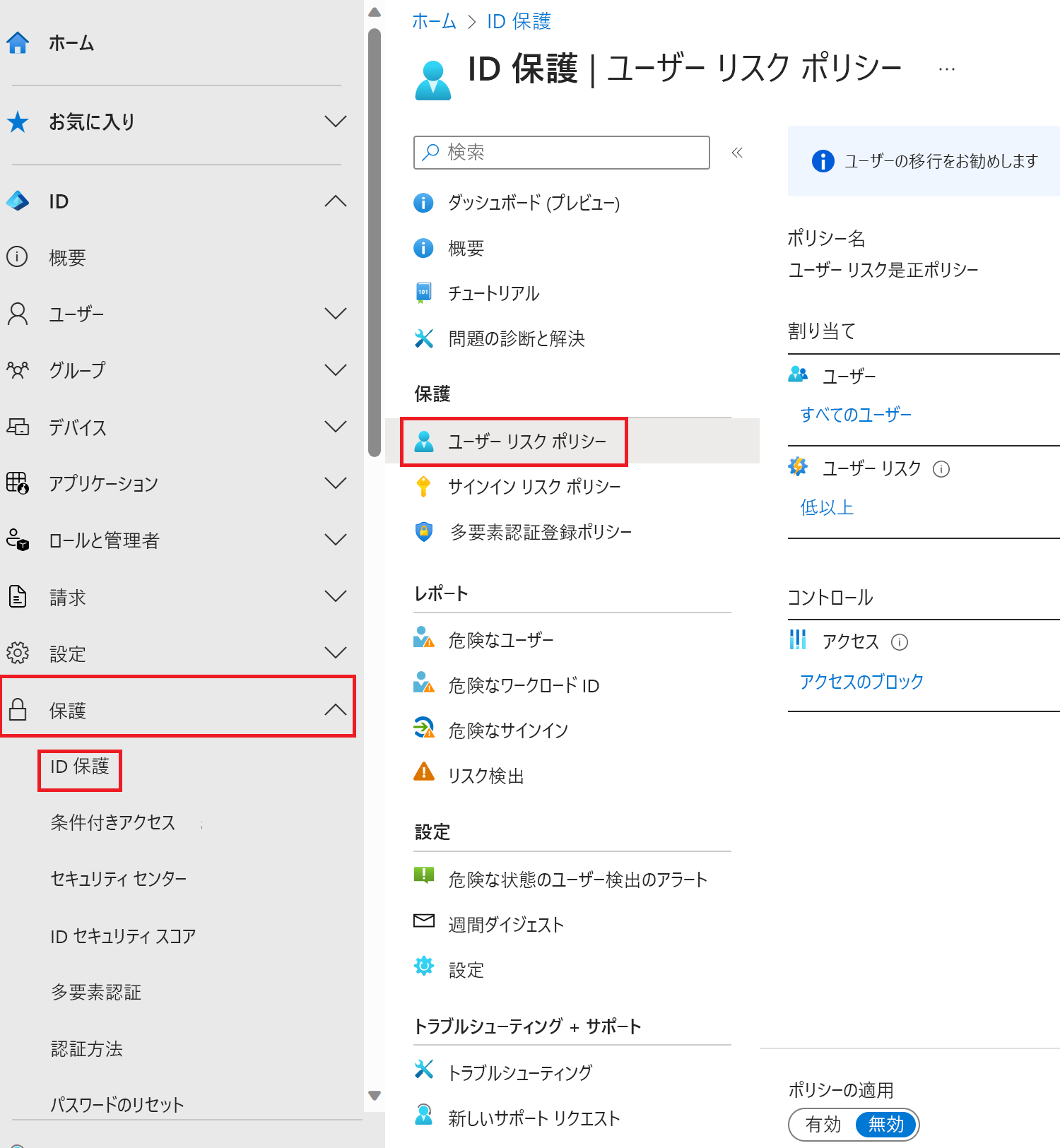
Task: Click the protection lock icon beside 保護
Action: click(18, 709)
